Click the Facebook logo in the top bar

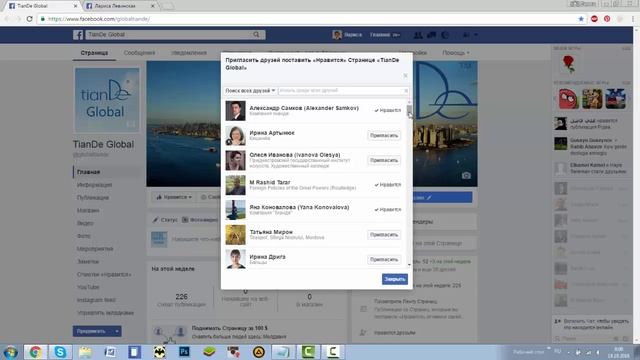pos(78,35)
